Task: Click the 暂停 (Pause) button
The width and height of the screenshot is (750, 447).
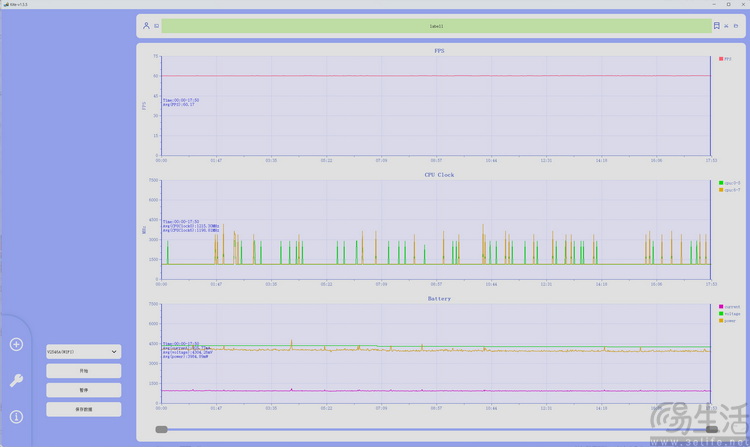Action: coord(83,390)
